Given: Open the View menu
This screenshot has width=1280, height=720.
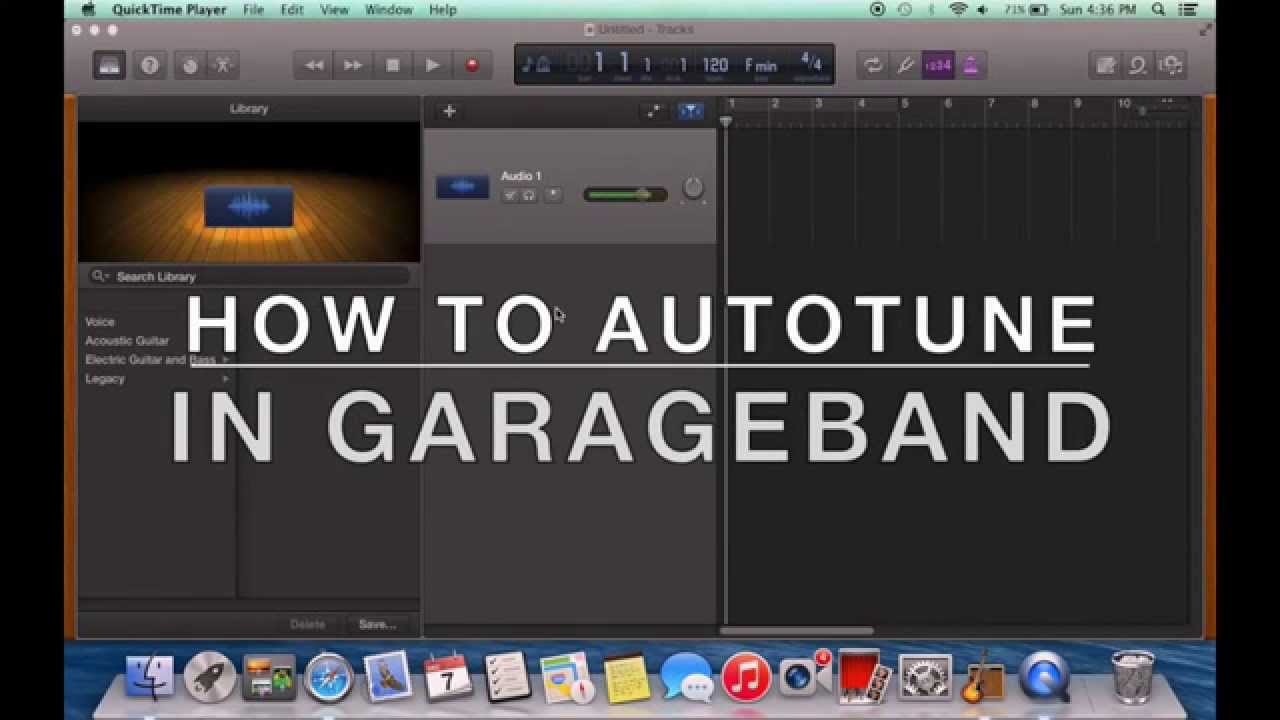Looking at the screenshot, I should [x=334, y=9].
